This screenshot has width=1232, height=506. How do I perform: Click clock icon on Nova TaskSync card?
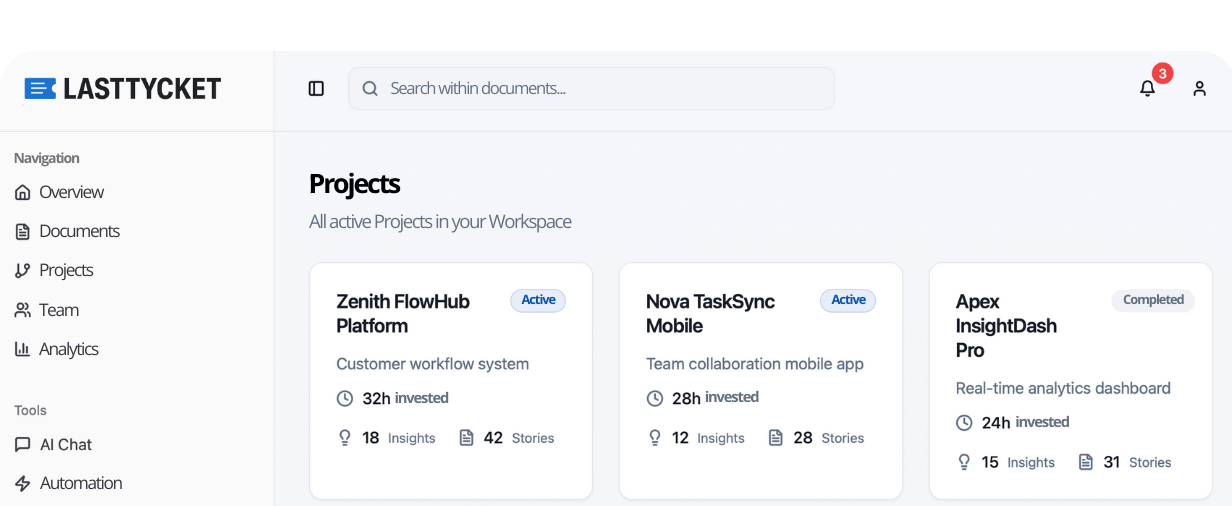point(655,398)
